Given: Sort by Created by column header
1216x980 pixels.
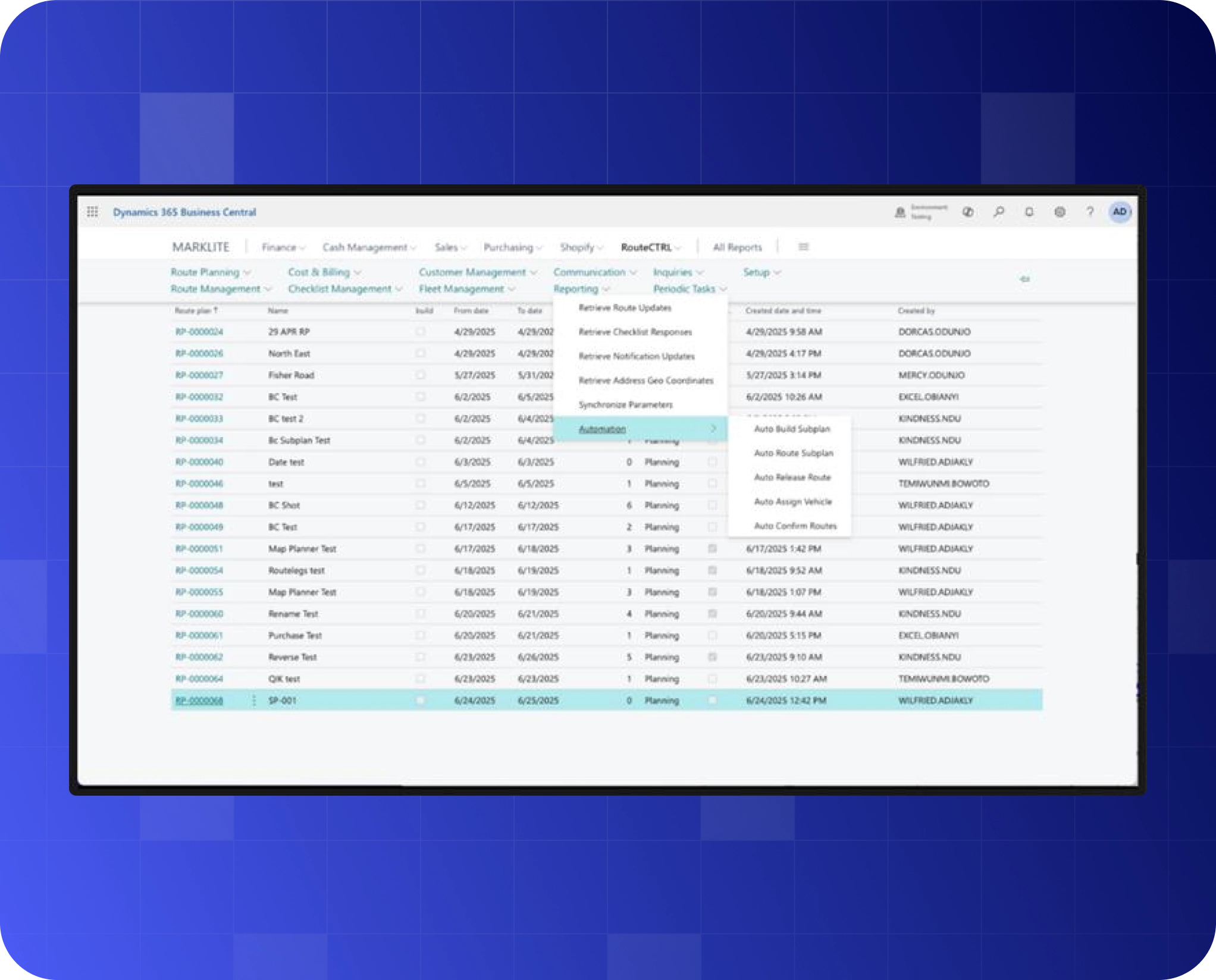Looking at the screenshot, I should 916,310.
